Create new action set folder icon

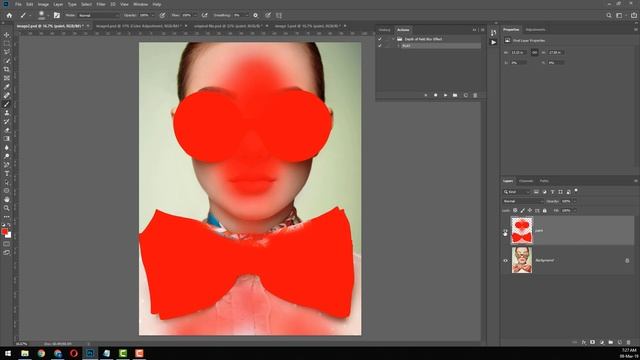[455, 95]
